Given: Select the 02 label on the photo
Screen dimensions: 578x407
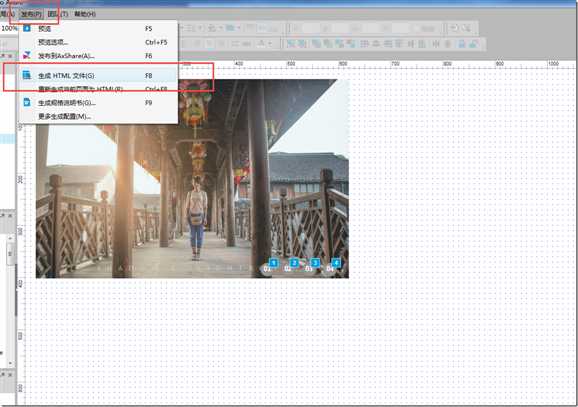Looking at the screenshot, I should coord(288,269).
